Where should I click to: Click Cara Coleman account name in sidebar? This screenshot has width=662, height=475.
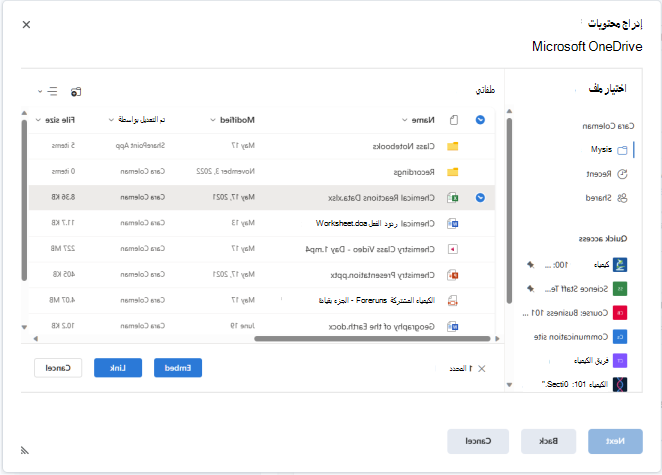point(608,126)
